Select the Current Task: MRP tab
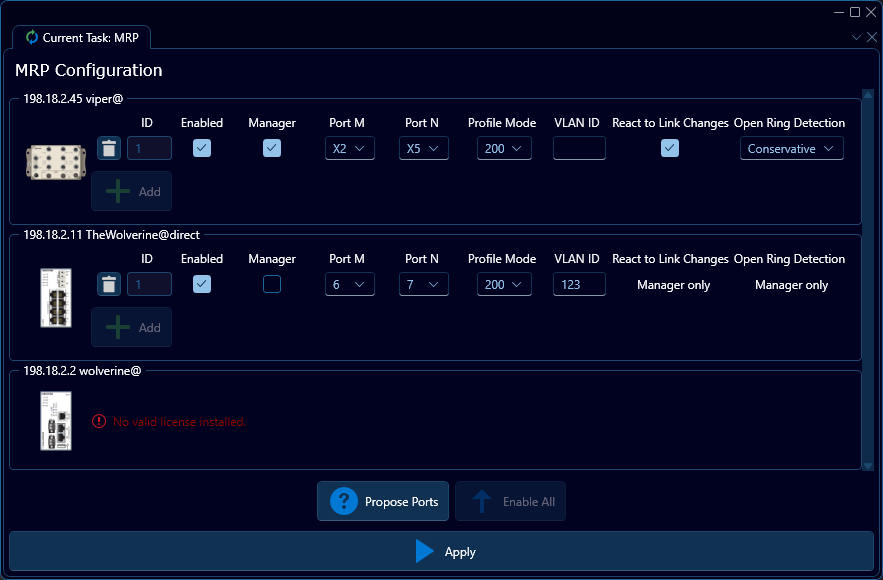 (82, 37)
